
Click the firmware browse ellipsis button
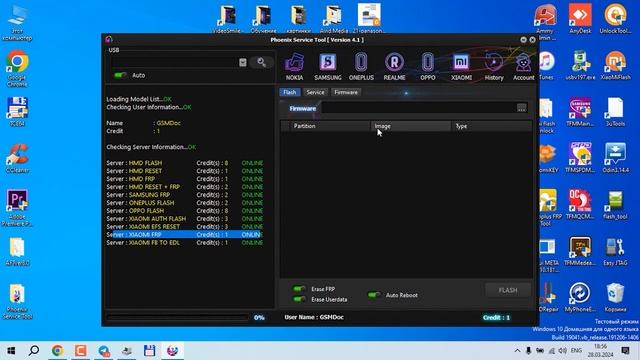pos(521,108)
